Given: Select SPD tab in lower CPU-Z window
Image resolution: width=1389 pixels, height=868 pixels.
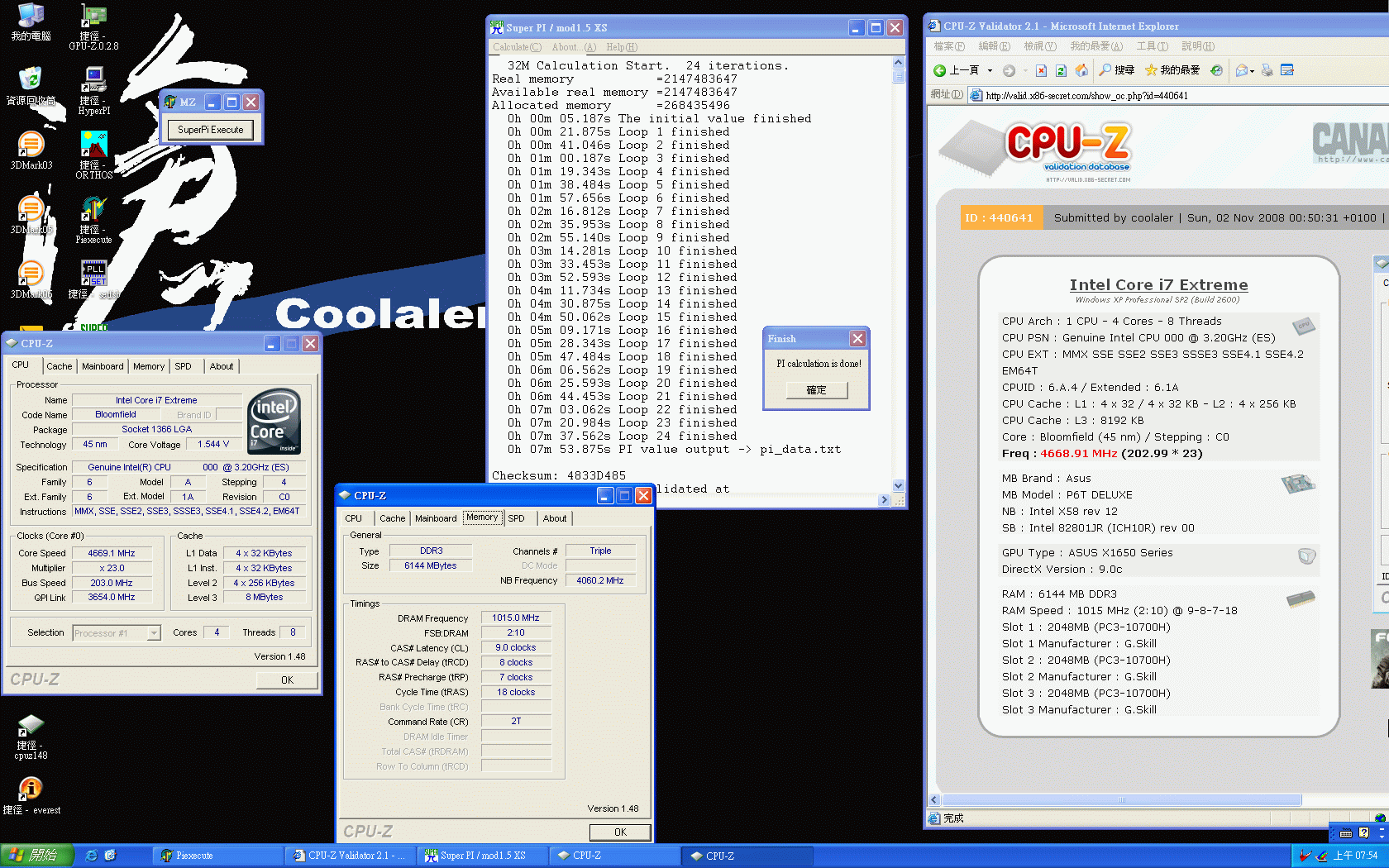Looking at the screenshot, I should pos(516,518).
